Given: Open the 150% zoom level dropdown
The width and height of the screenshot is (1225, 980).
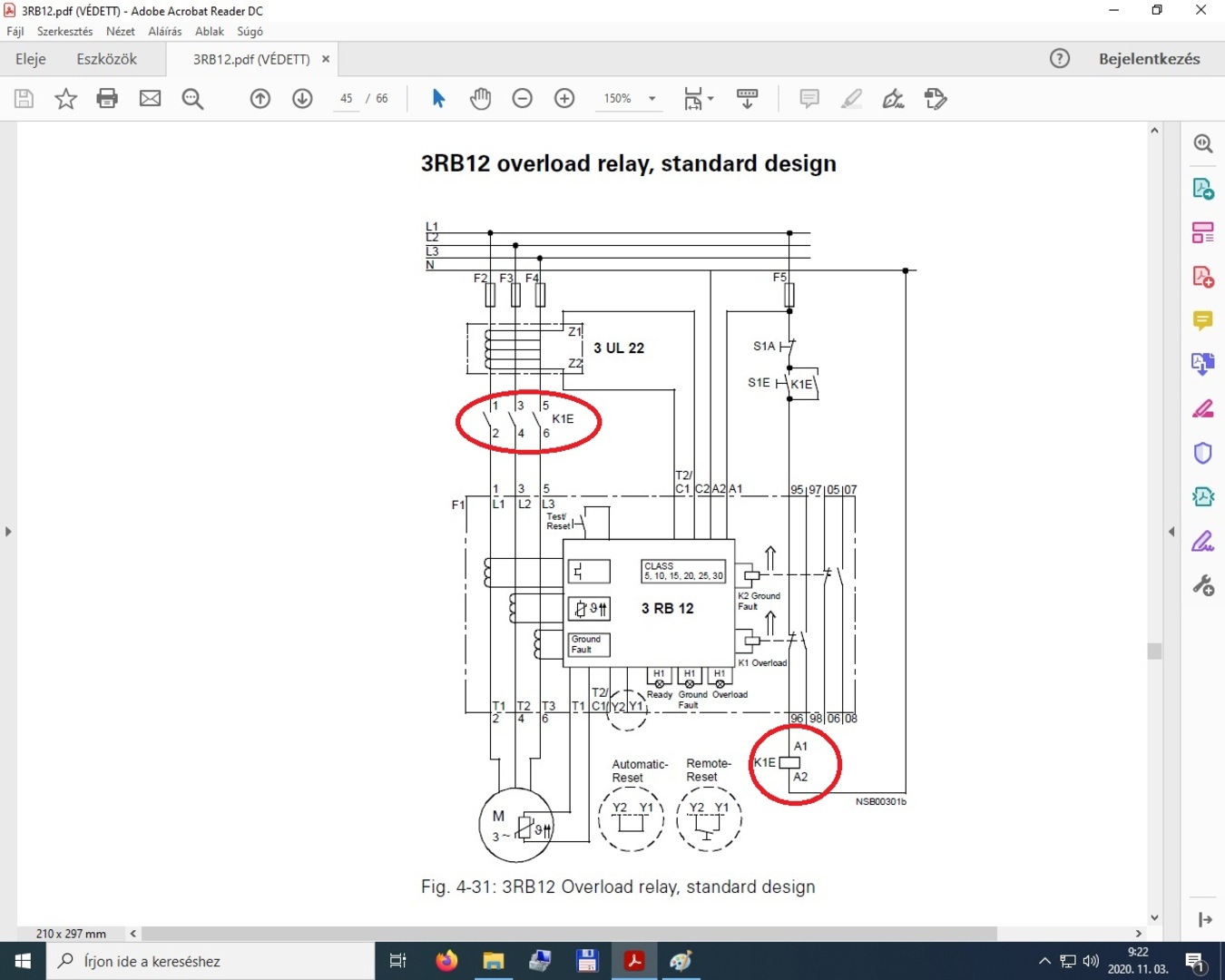Looking at the screenshot, I should tap(652, 98).
